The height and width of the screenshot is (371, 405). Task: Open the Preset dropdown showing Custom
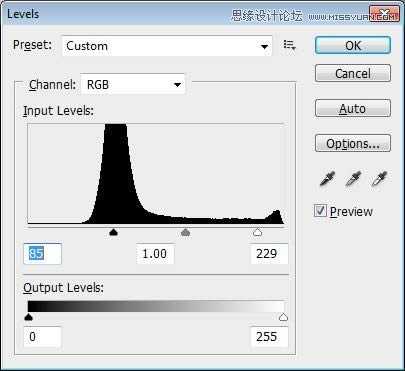pos(167,46)
